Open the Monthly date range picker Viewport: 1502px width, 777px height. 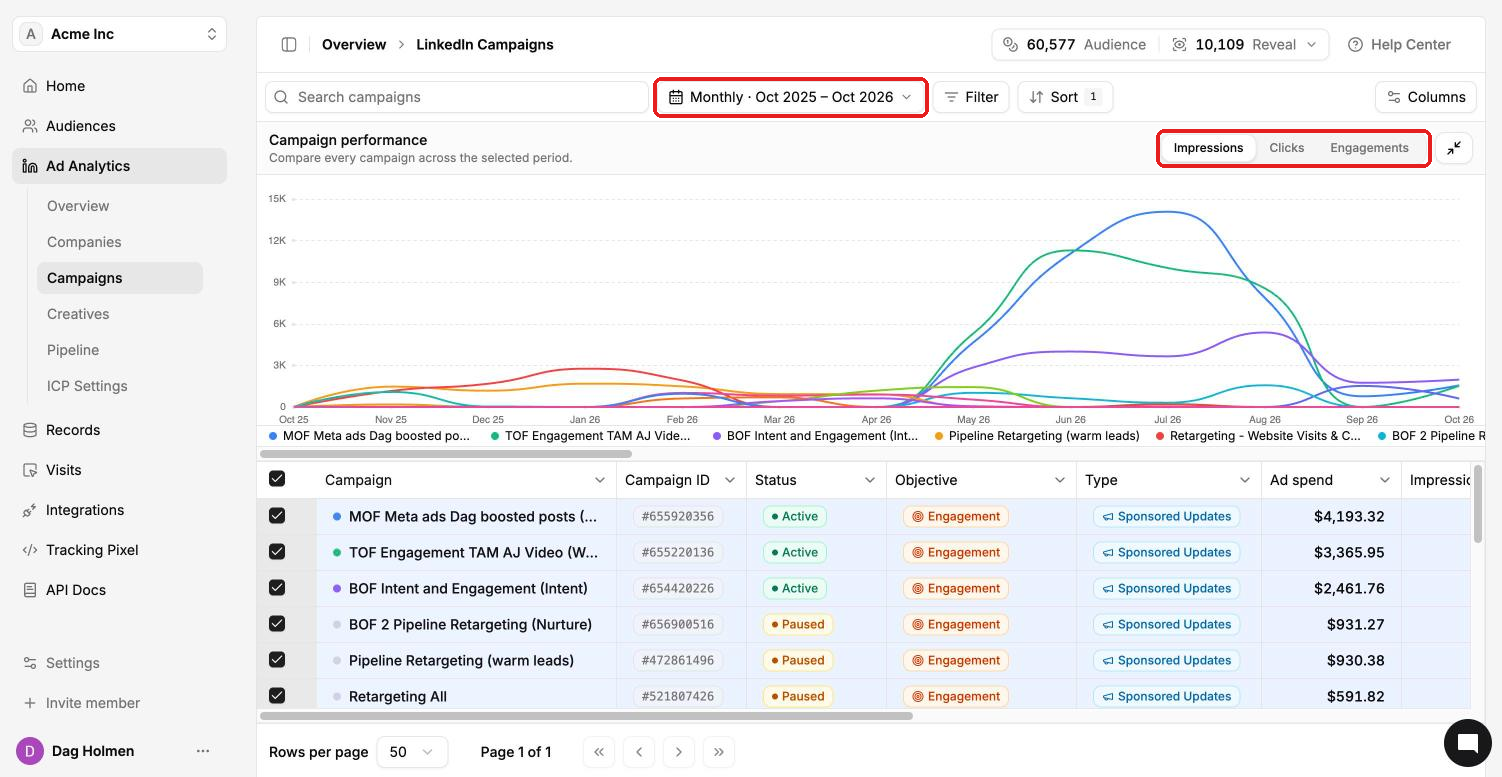[x=790, y=97]
